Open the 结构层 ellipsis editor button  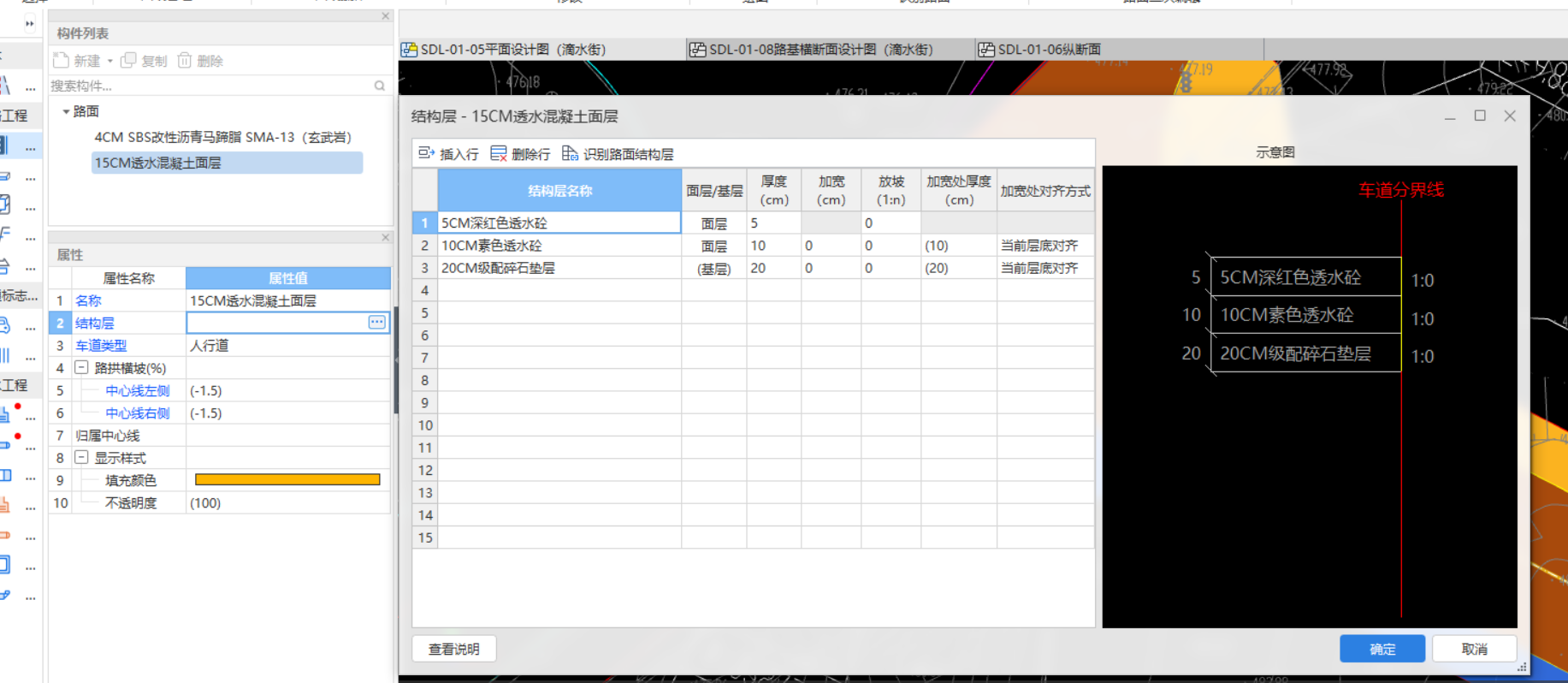tap(376, 323)
